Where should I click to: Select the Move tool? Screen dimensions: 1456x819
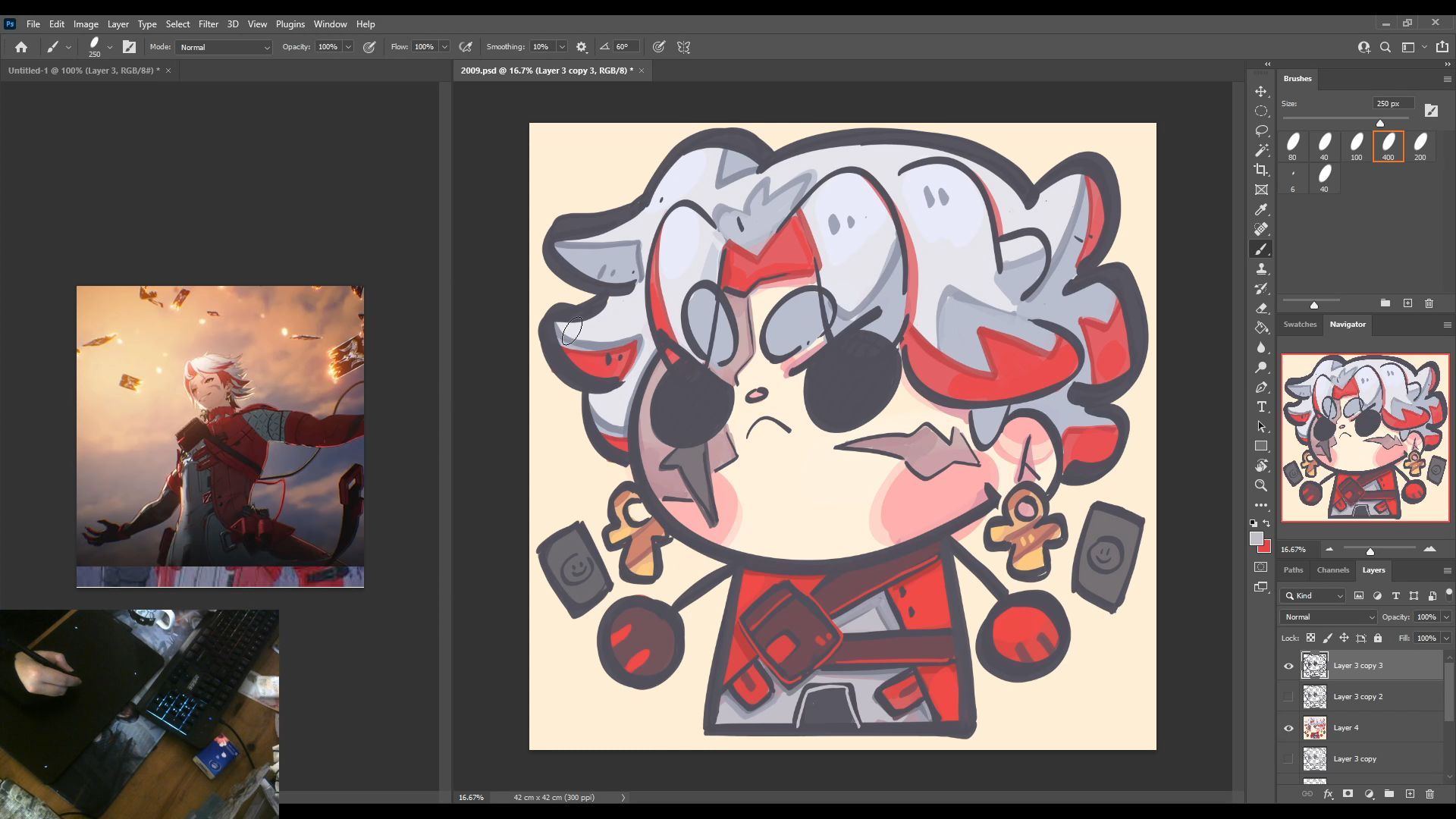[1261, 91]
